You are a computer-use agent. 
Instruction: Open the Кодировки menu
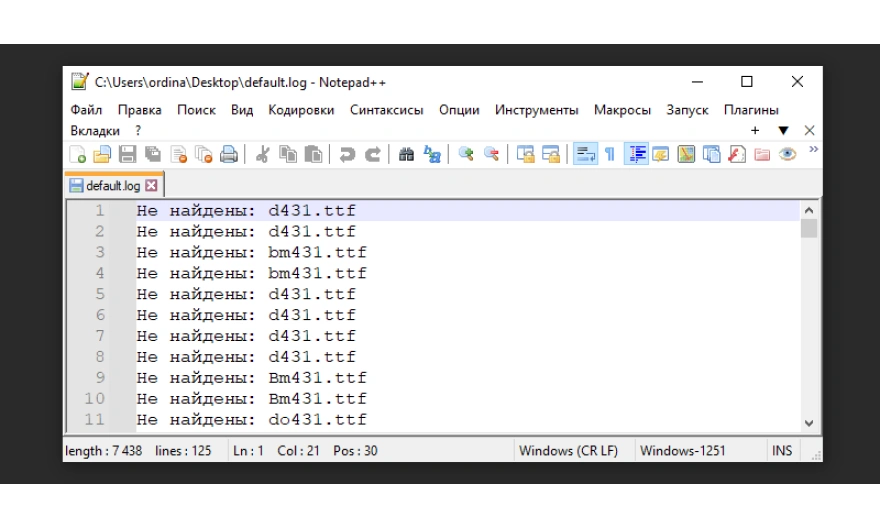click(x=301, y=110)
